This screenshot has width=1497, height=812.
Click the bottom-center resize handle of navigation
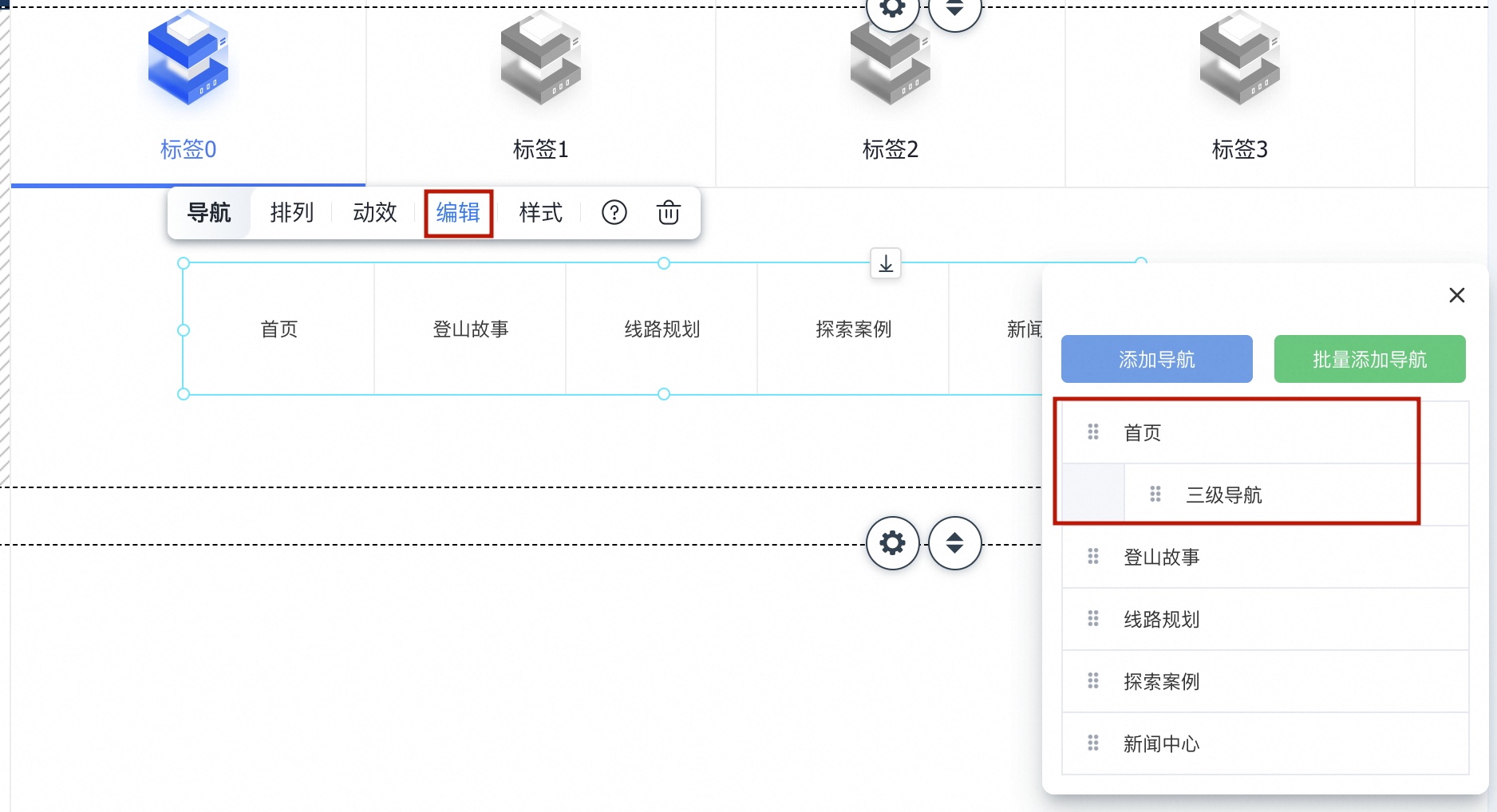(664, 394)
